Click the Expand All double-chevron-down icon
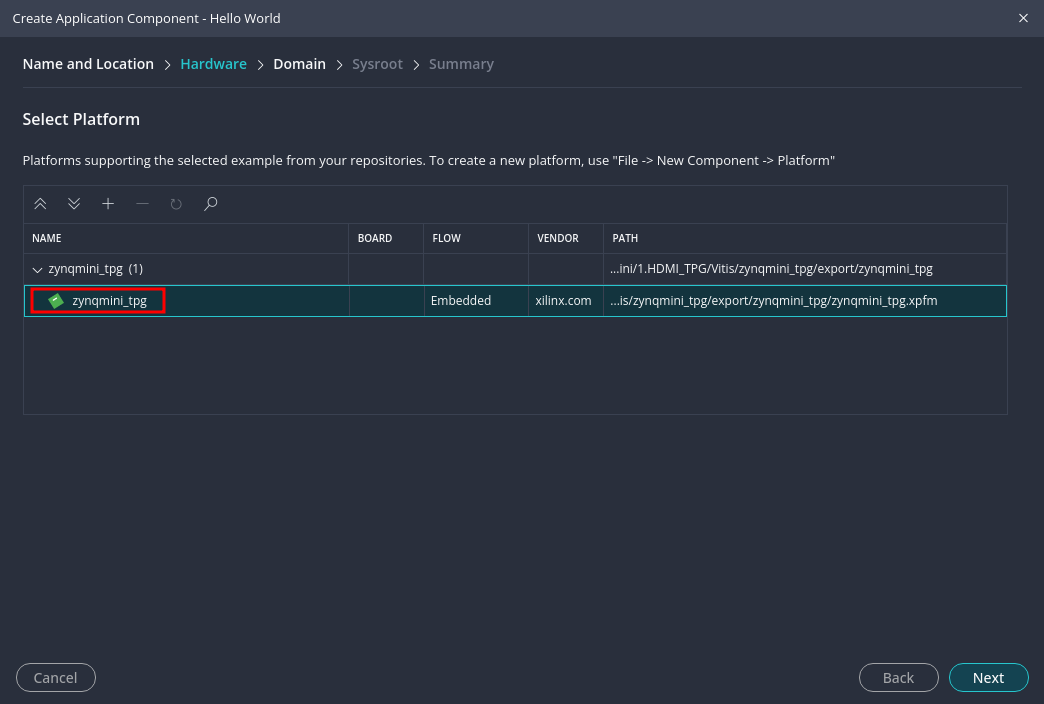The height and width of the screenshot is (704, 1044). [74, 204]
